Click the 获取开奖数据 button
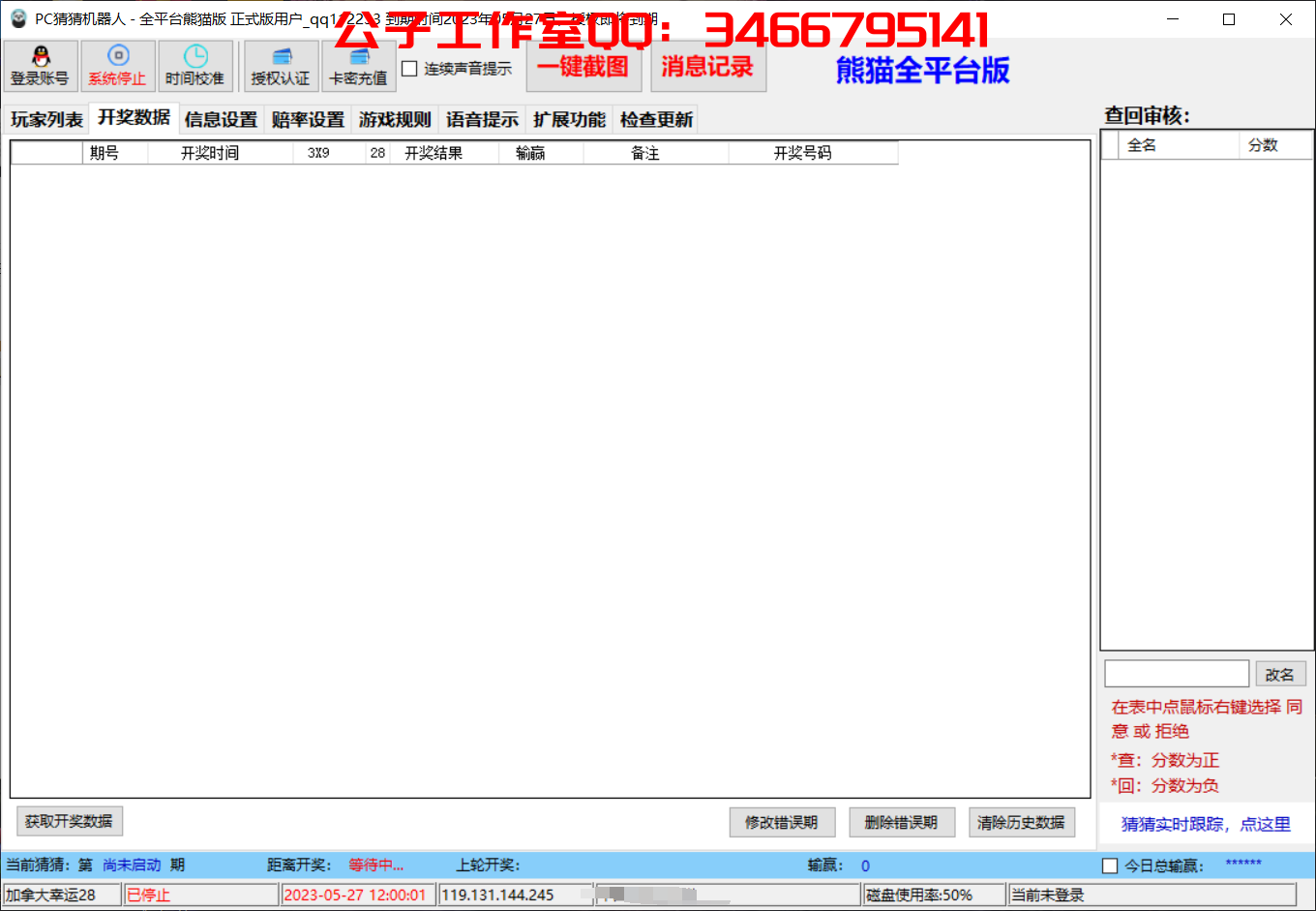 coord(69,821)
